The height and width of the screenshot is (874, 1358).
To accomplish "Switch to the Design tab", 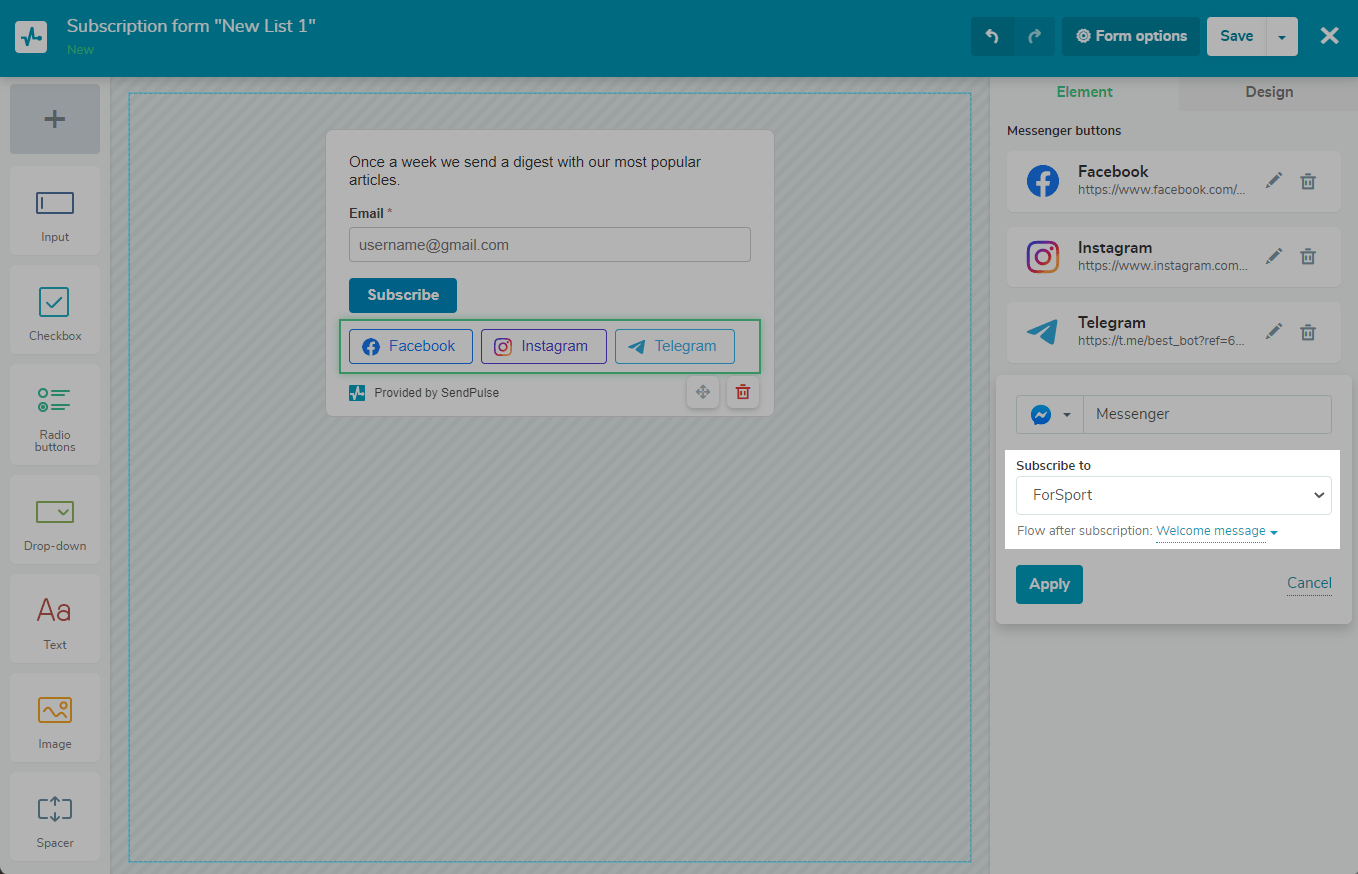I will 1268,92.
